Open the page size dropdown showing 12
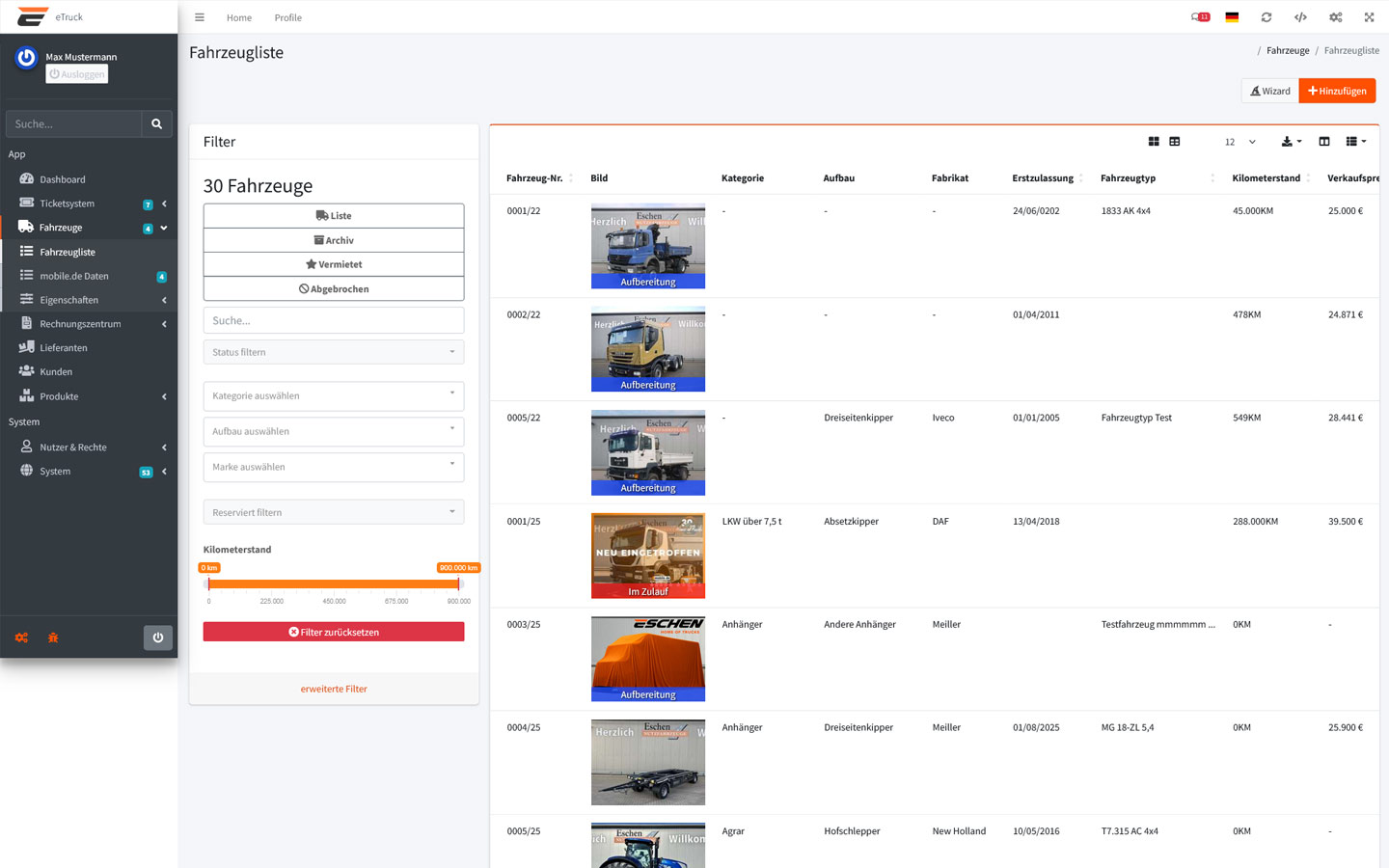The height and width of the screenshot is (868, 1389). 1240,142
